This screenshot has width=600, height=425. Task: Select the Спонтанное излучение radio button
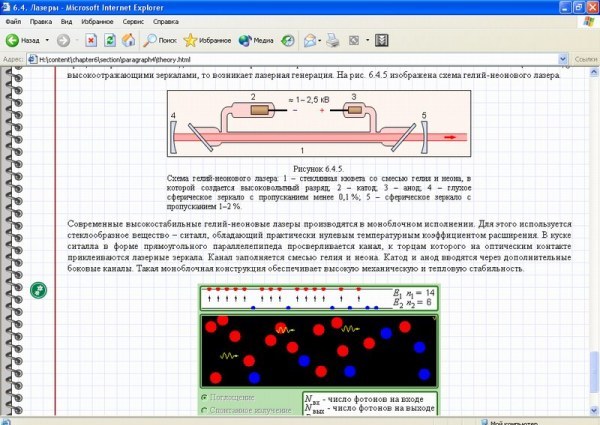(x=204, y=410)
